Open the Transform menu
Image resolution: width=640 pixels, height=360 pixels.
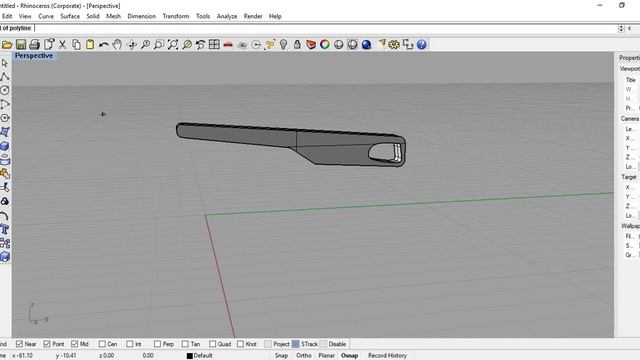(x=176, y=16)
